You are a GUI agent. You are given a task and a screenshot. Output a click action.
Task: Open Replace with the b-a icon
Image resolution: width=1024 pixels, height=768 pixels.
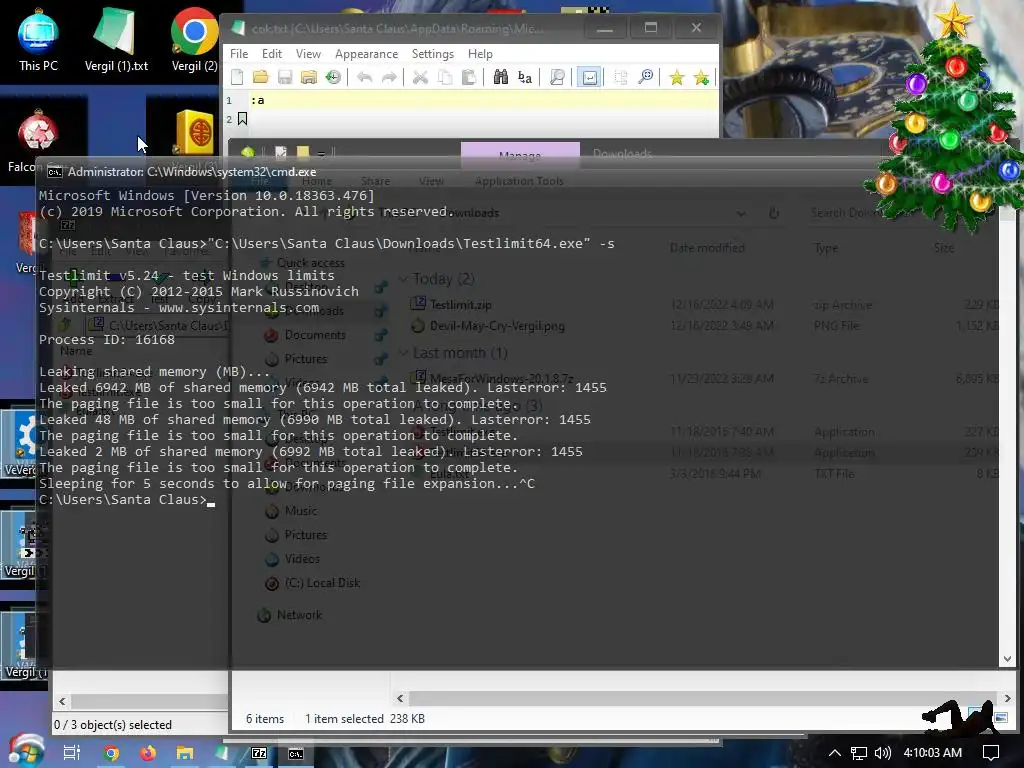pos(525,78)
